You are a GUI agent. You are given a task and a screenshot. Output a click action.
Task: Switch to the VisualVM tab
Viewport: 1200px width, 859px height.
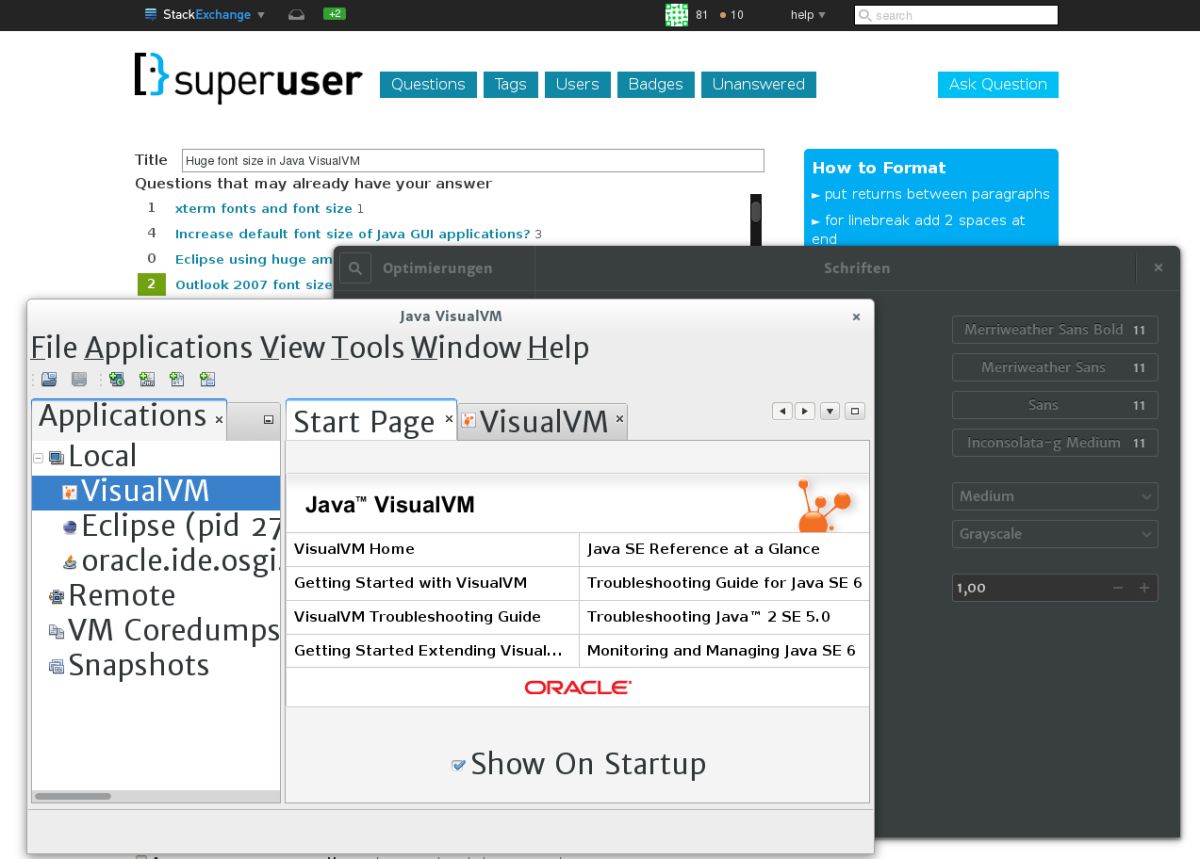coord(543,421)
